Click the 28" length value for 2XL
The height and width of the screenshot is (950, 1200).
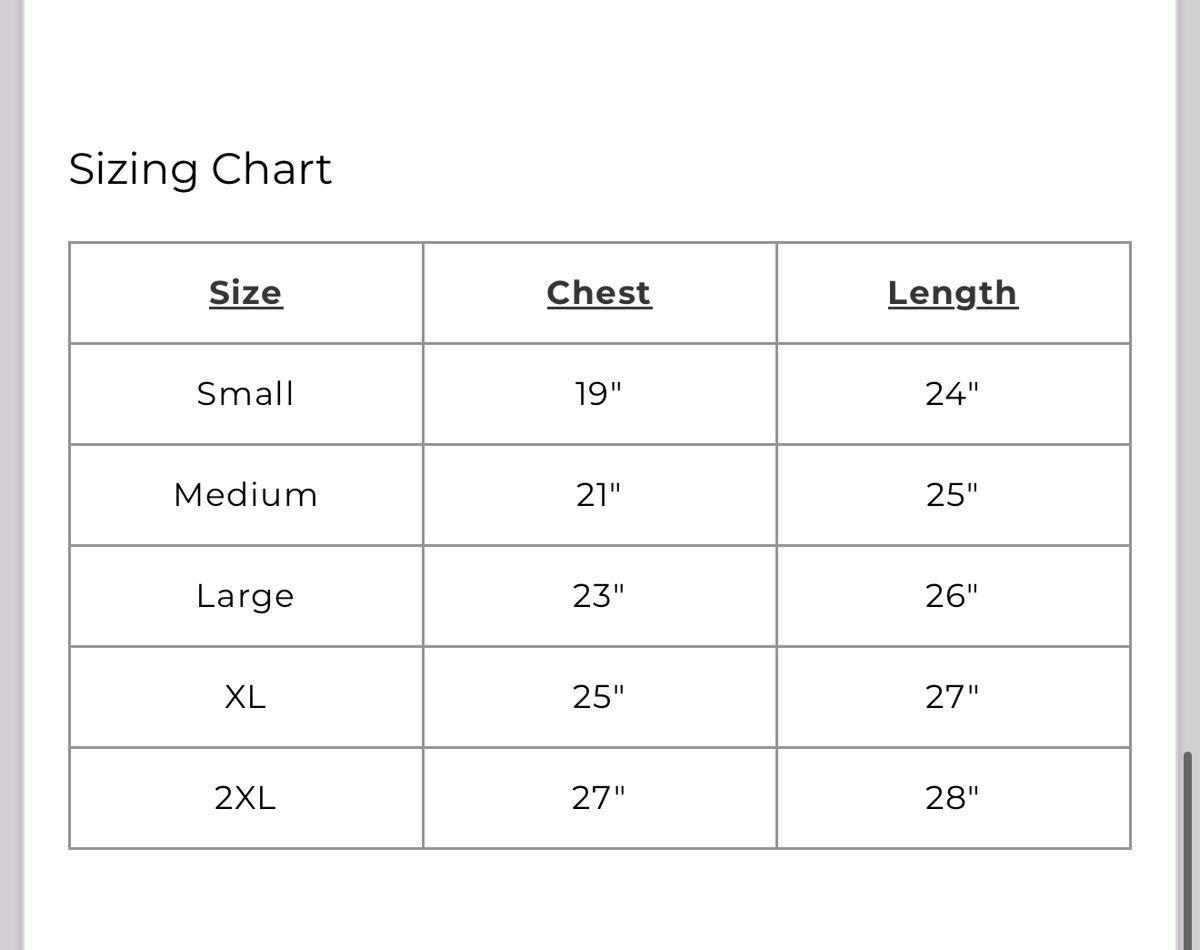click(x=953, y=798)
